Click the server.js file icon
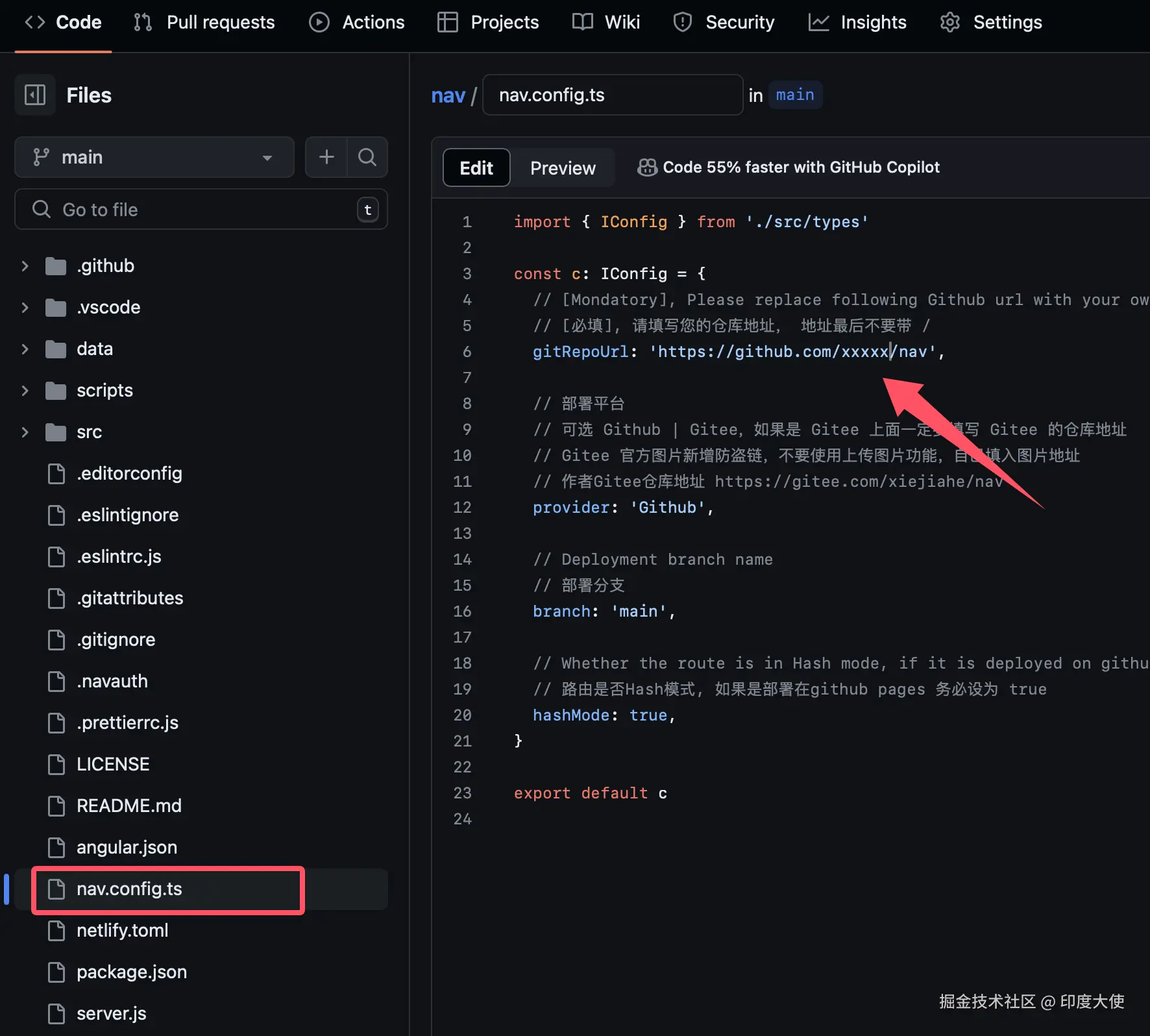Image resolution: width=1150 pixels, height=1036 pixels. (56, 1014)
